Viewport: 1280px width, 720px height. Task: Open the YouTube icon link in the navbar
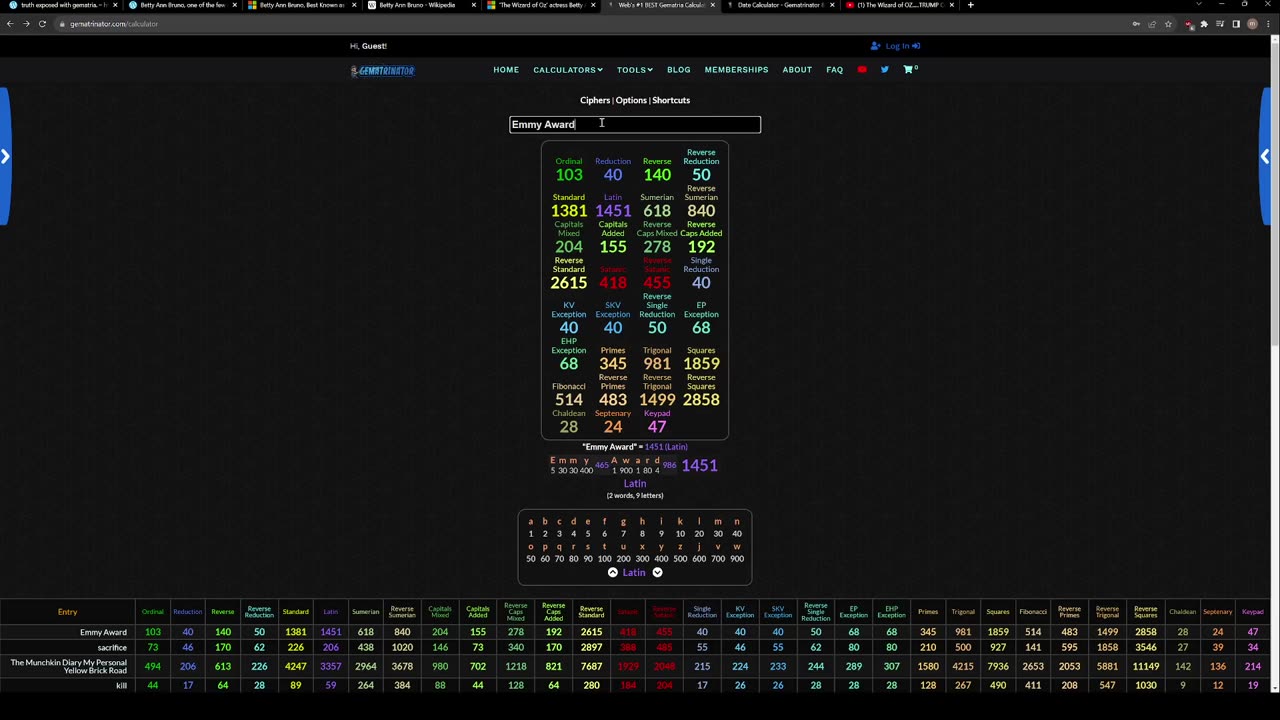point(862,70)
